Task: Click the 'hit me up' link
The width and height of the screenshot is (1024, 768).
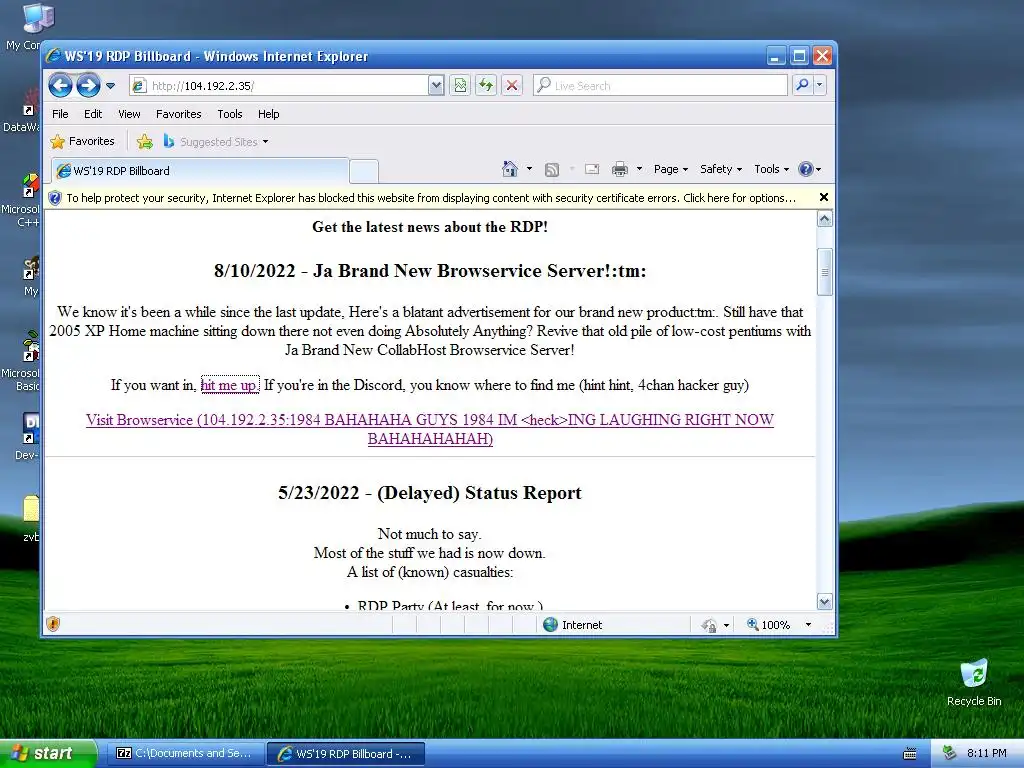Action: (230, 385)
